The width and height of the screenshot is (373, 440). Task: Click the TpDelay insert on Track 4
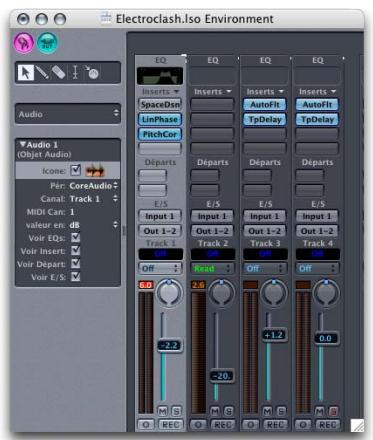317,119
